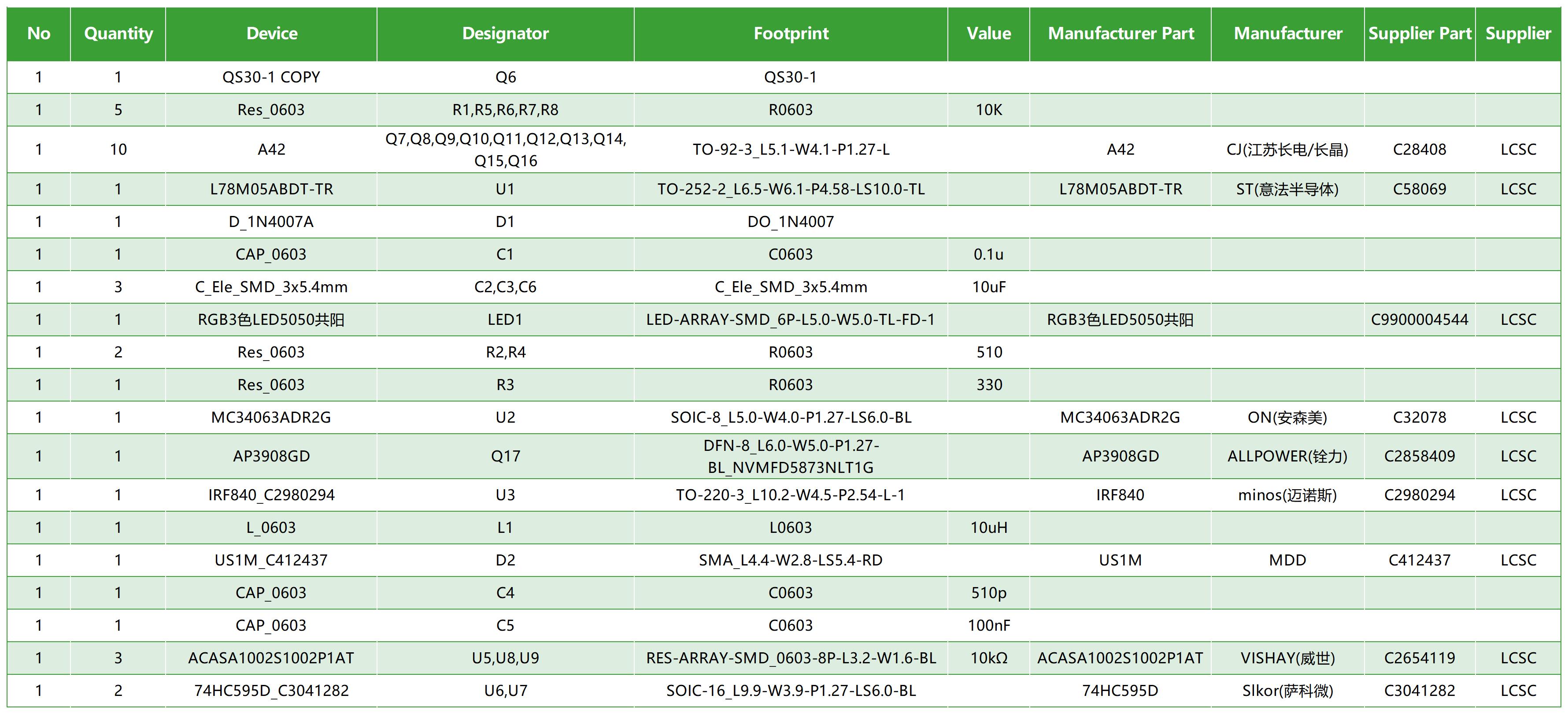Select the D_1N4007A device cell
Viewport: 1568px width, 714px height.
271,222
